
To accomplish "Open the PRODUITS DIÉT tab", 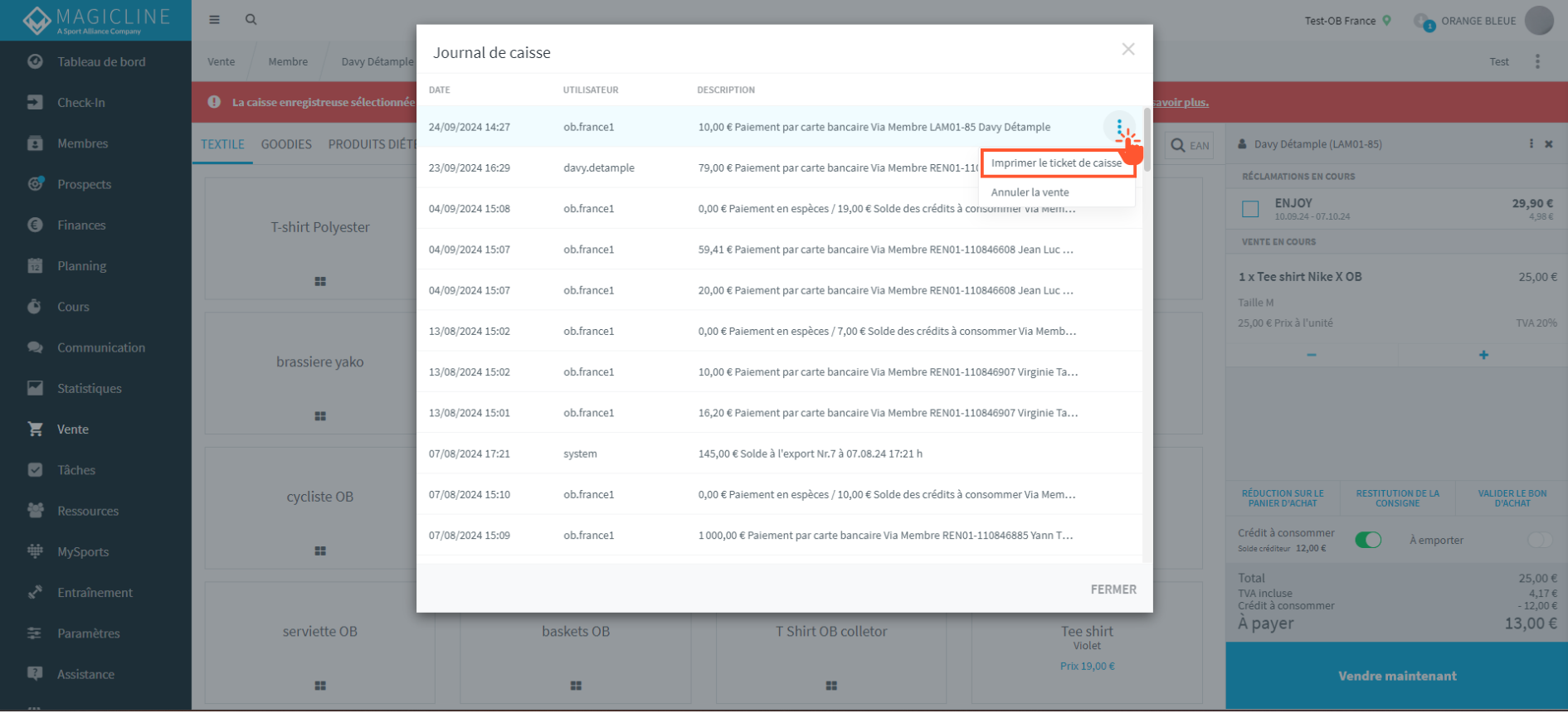I will pos(372,144).
